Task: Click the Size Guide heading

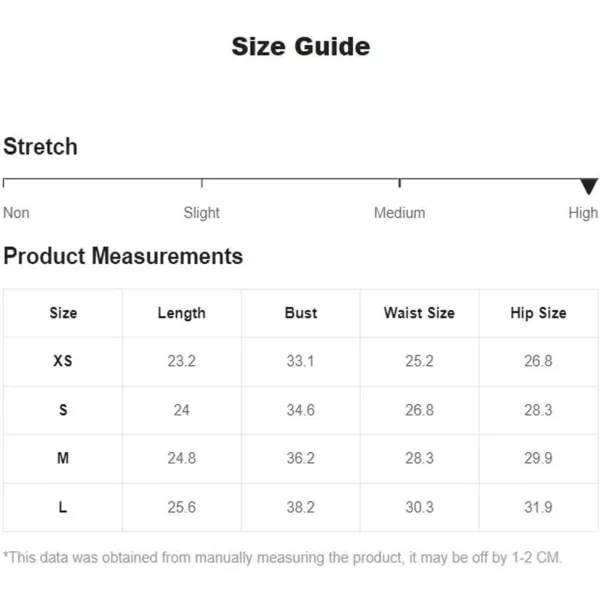Action: click(301, 47)
